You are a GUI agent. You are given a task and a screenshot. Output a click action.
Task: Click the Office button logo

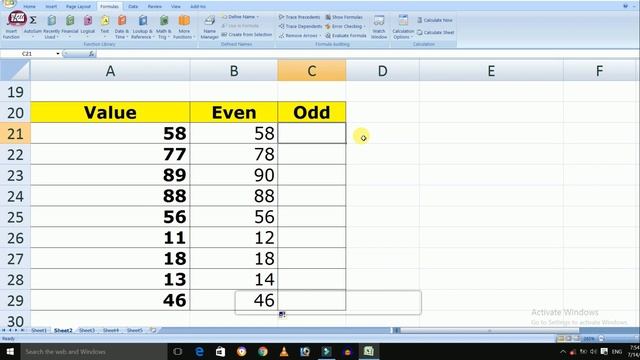(x=9, y=4)
